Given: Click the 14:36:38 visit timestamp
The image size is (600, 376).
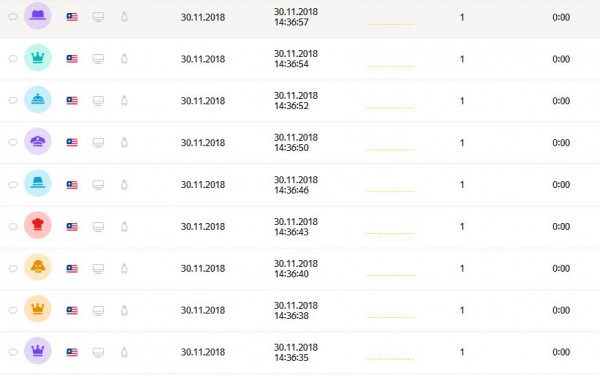Looking at the screenshot, I should 296,311.
